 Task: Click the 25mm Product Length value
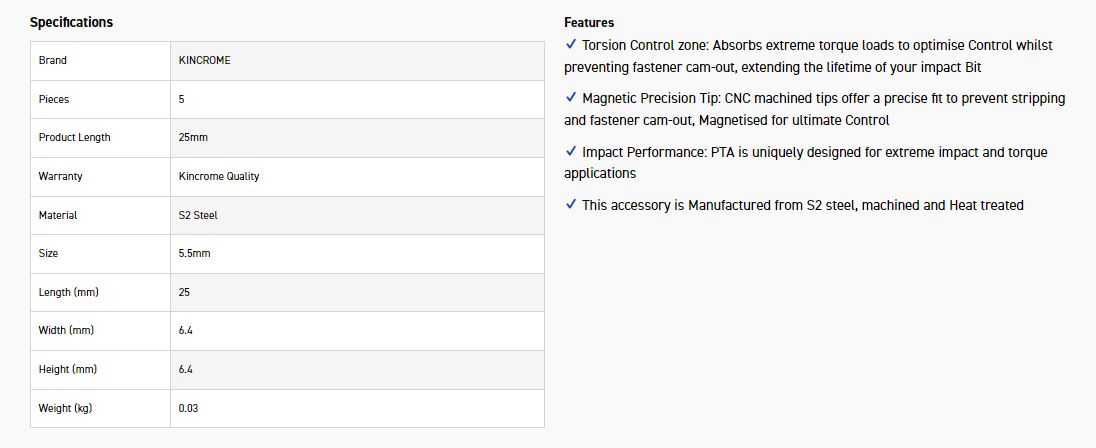193,137
